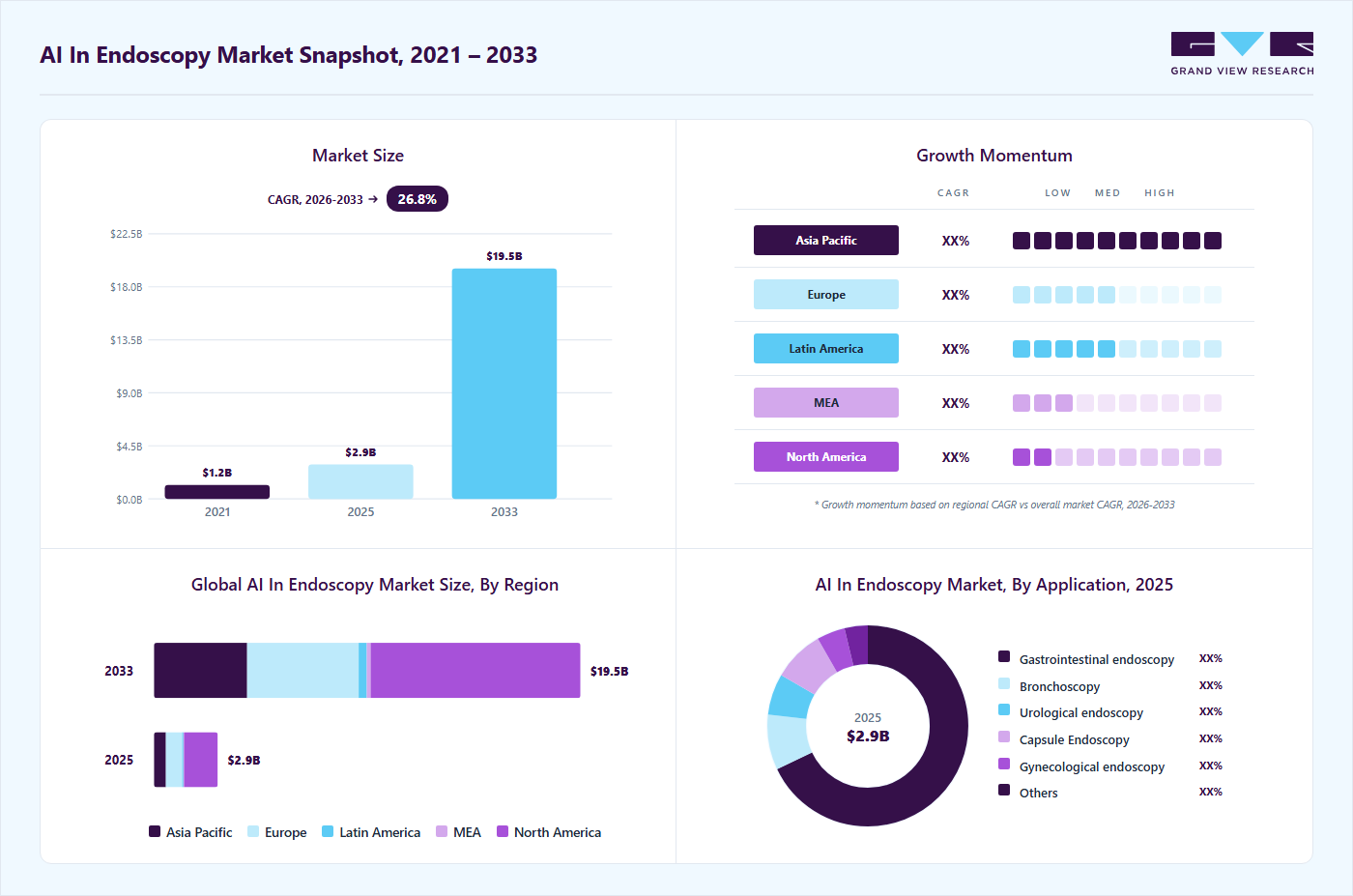Screen dimensions: 1353x896
Task: Click the MEA growth momentum label
Action: click(826, 403)
